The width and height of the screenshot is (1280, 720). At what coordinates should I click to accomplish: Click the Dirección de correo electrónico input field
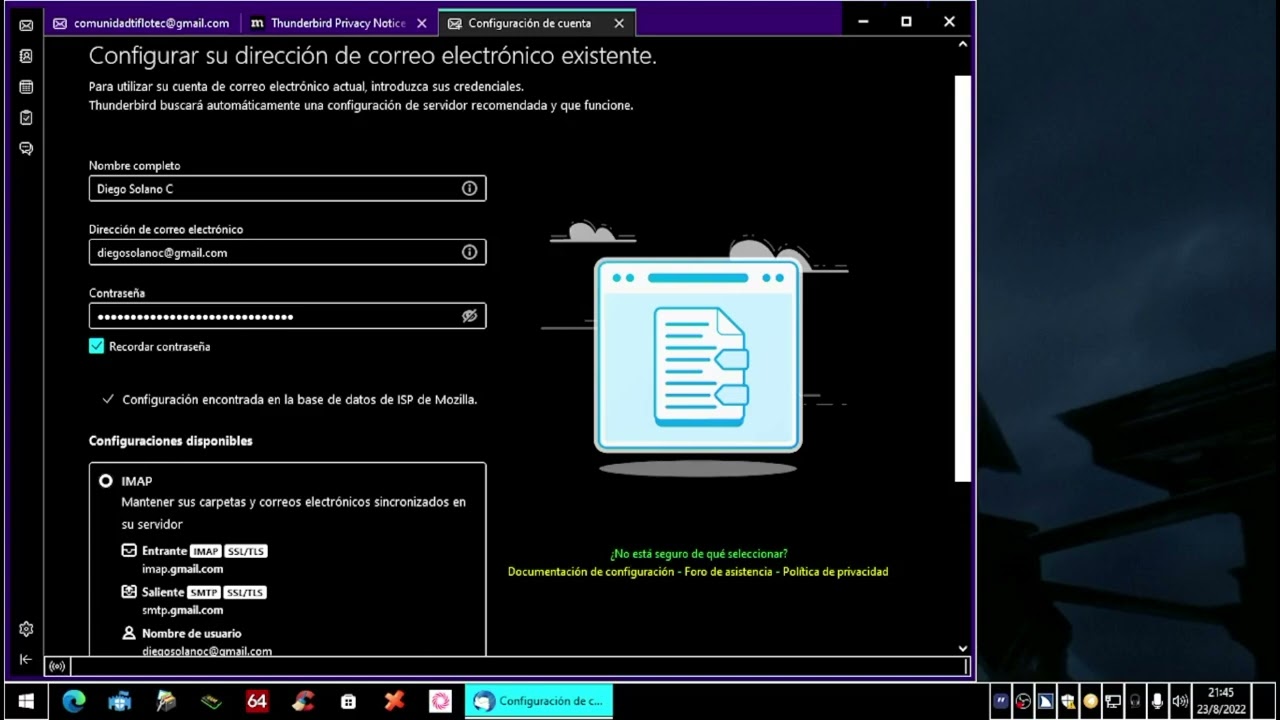287,252
